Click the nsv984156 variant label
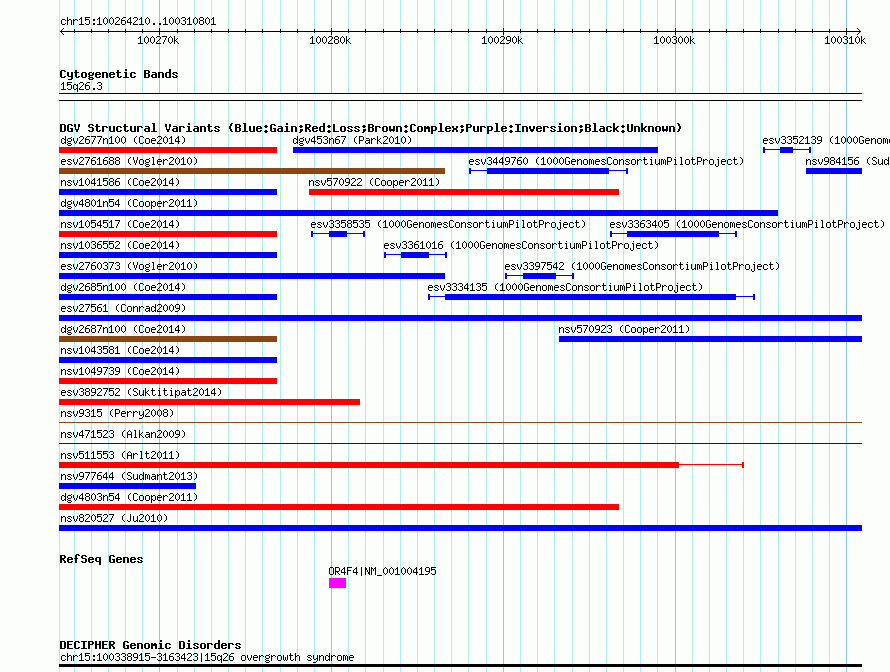890x672 pixels. click(x=847, y=161)
